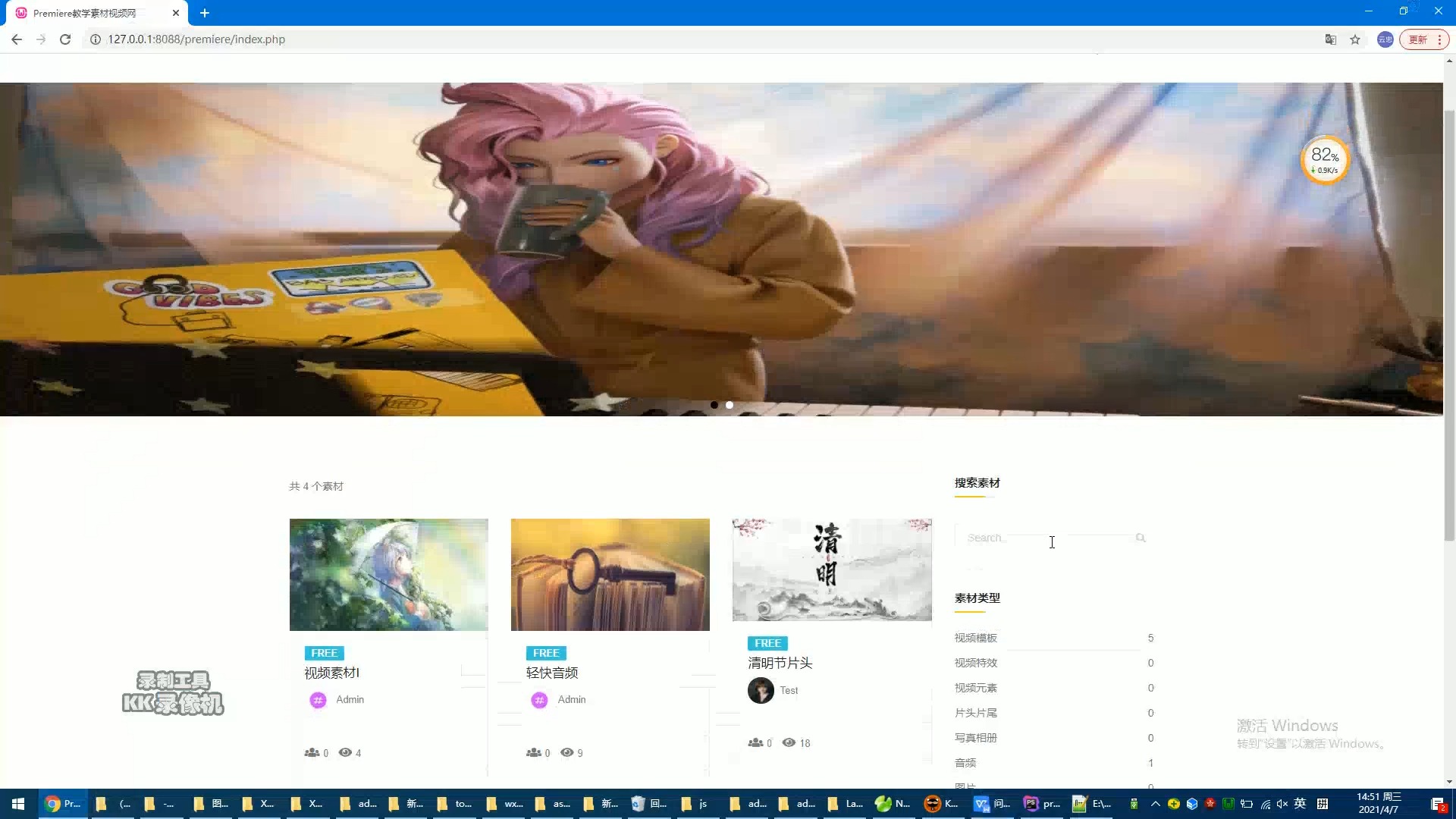This screenshot has width=1456, height=819.
Task: Click the 更新 browser update button
Action: pyautogui.click(x=1424, y=39)
